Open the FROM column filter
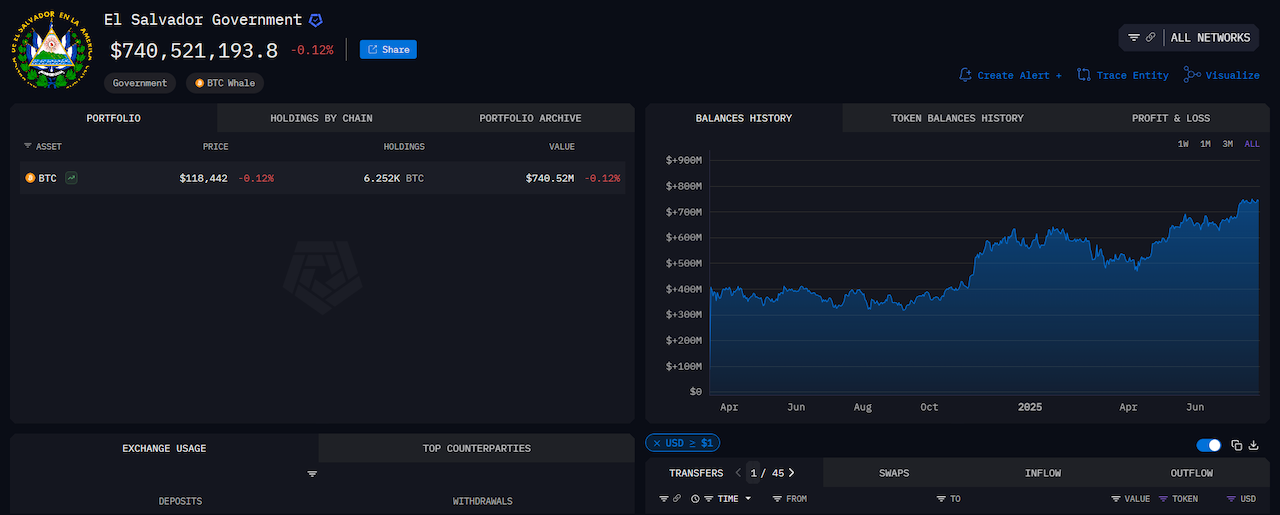 777,498
